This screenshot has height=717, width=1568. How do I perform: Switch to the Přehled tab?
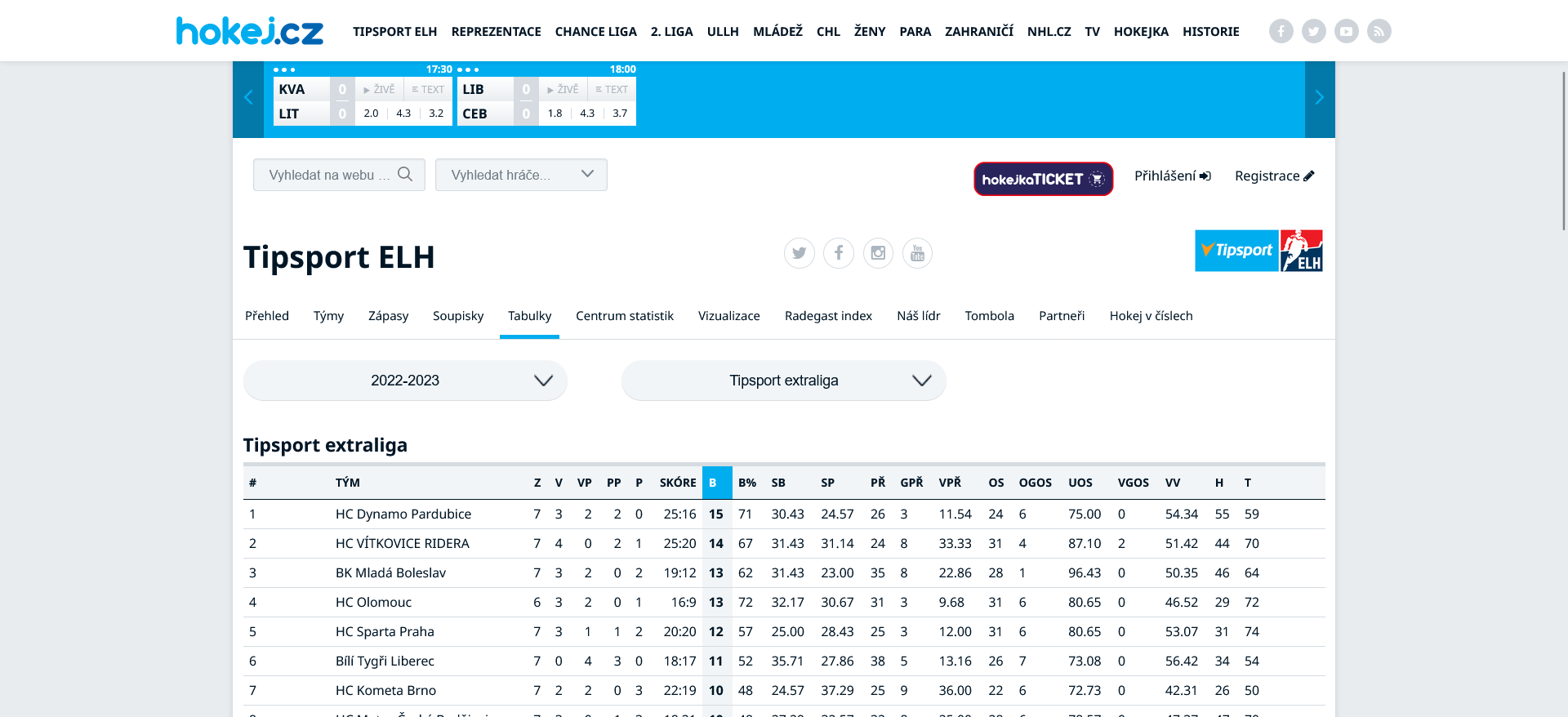pos(267,316)
